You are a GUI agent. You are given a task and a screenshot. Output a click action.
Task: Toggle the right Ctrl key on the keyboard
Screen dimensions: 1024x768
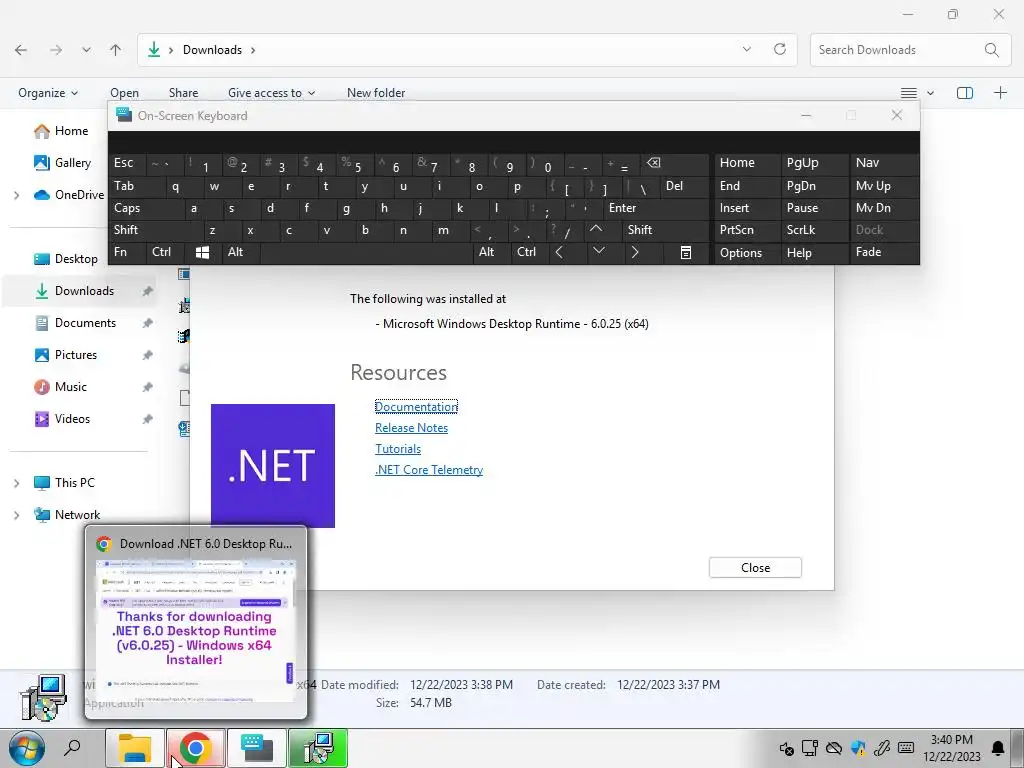click(x=530, y=252)
